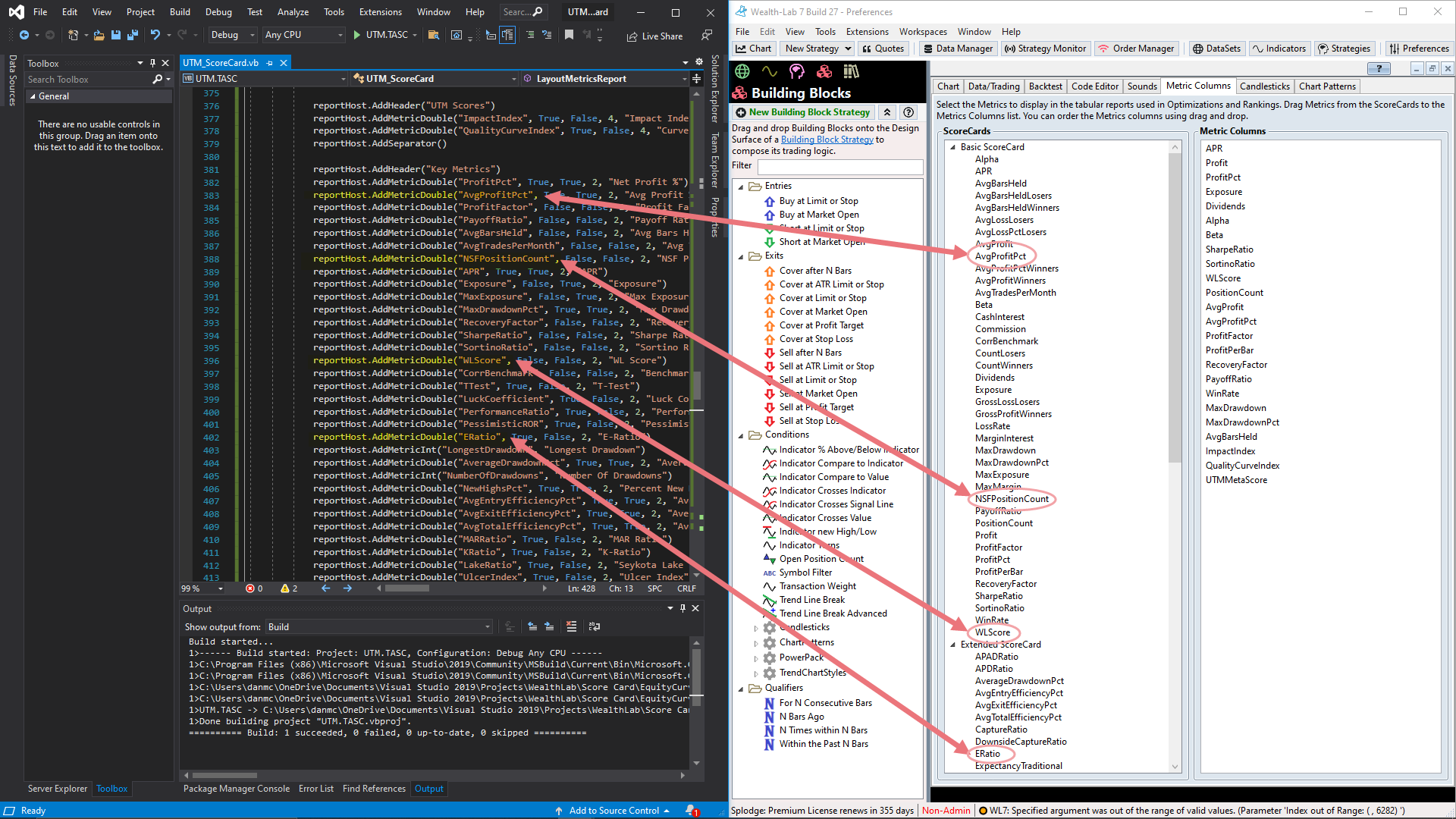The image size is (1456, 819).
Task: Collapse the Basic ScoreCard tree node
Action: (952, 147)
